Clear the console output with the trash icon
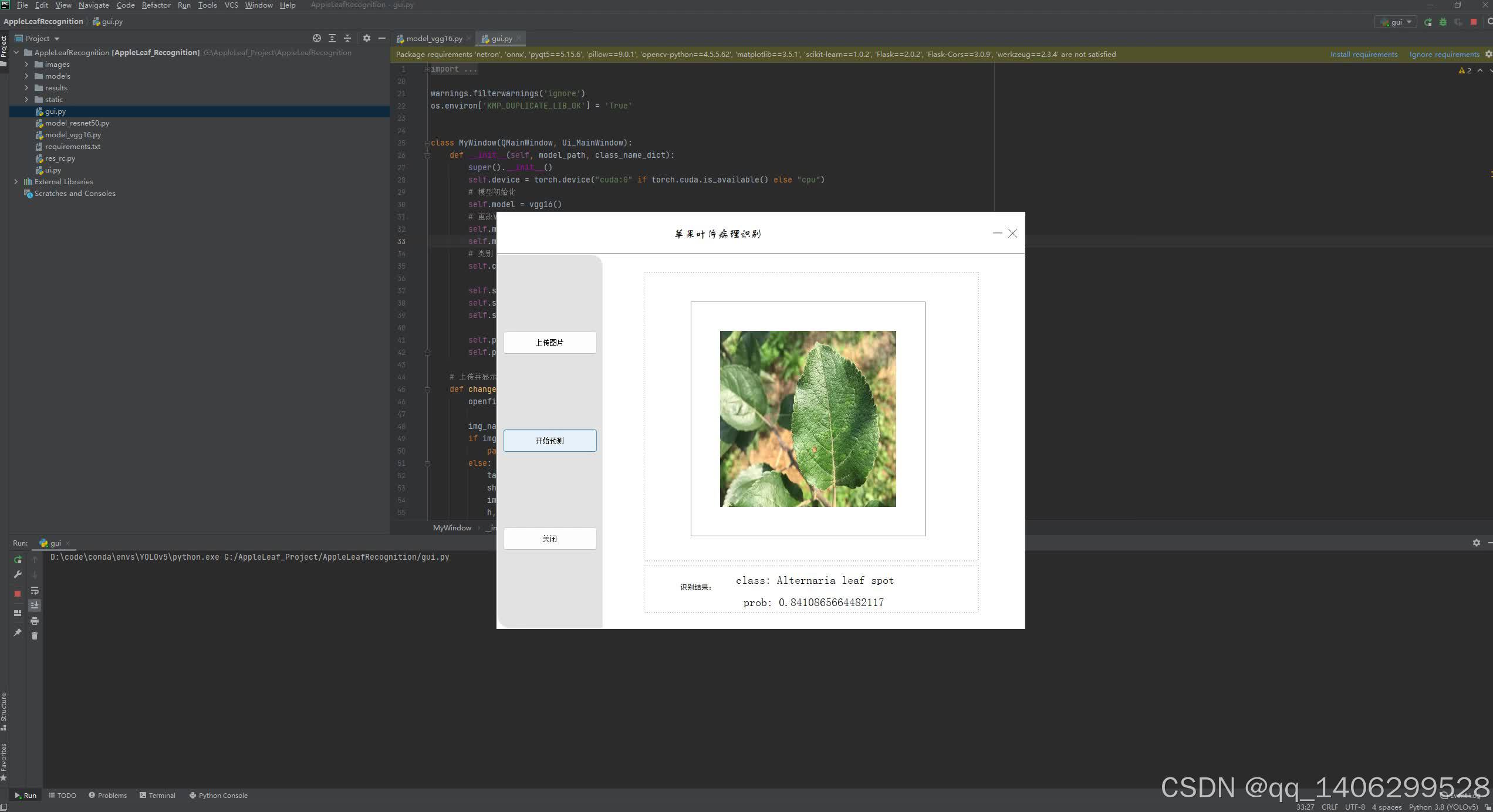Screen dimensions: 1493x812 [35, 636]
